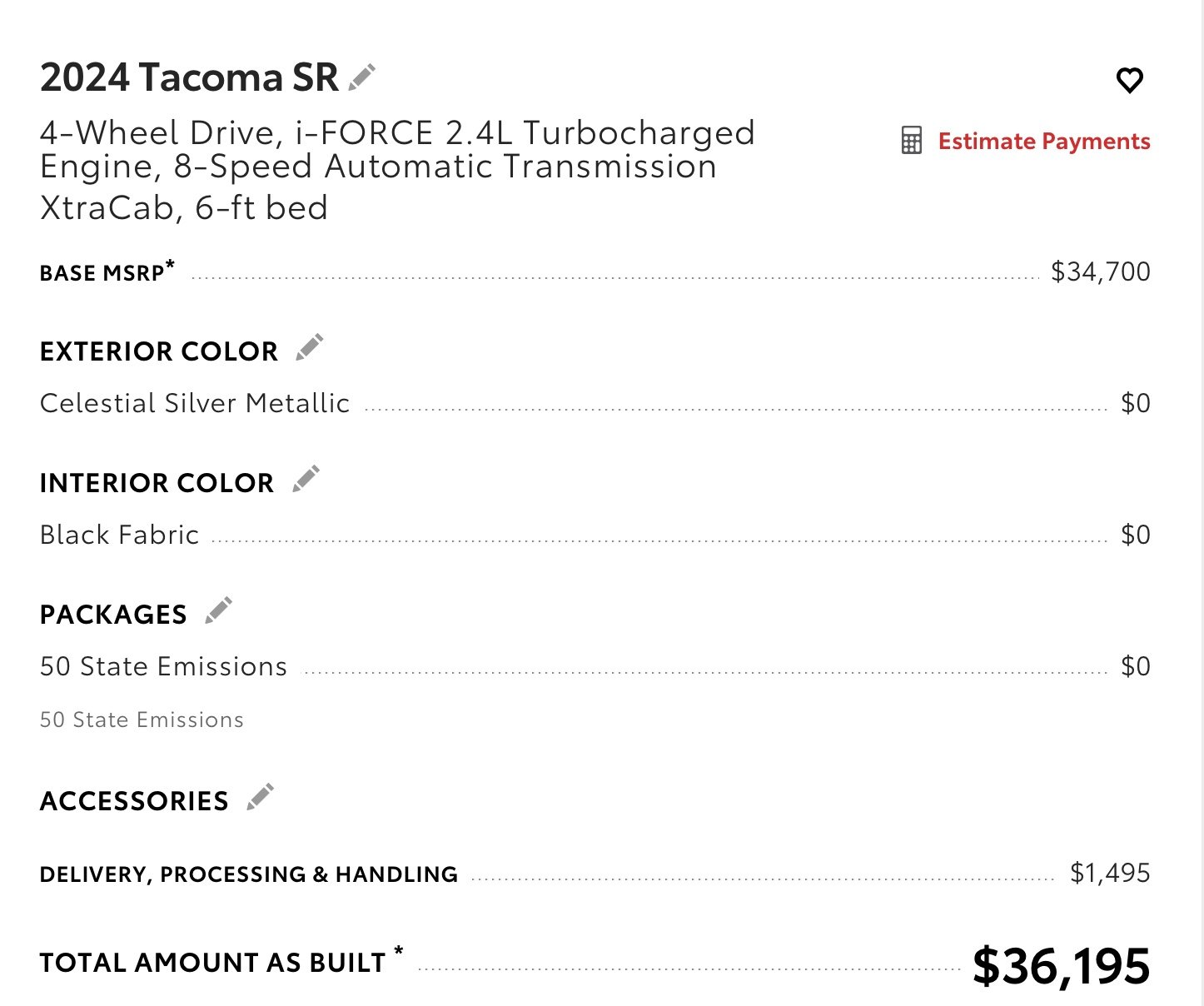
Task: Edit the Interior Color with pencil icon
Action: click(x=306, y=480)
